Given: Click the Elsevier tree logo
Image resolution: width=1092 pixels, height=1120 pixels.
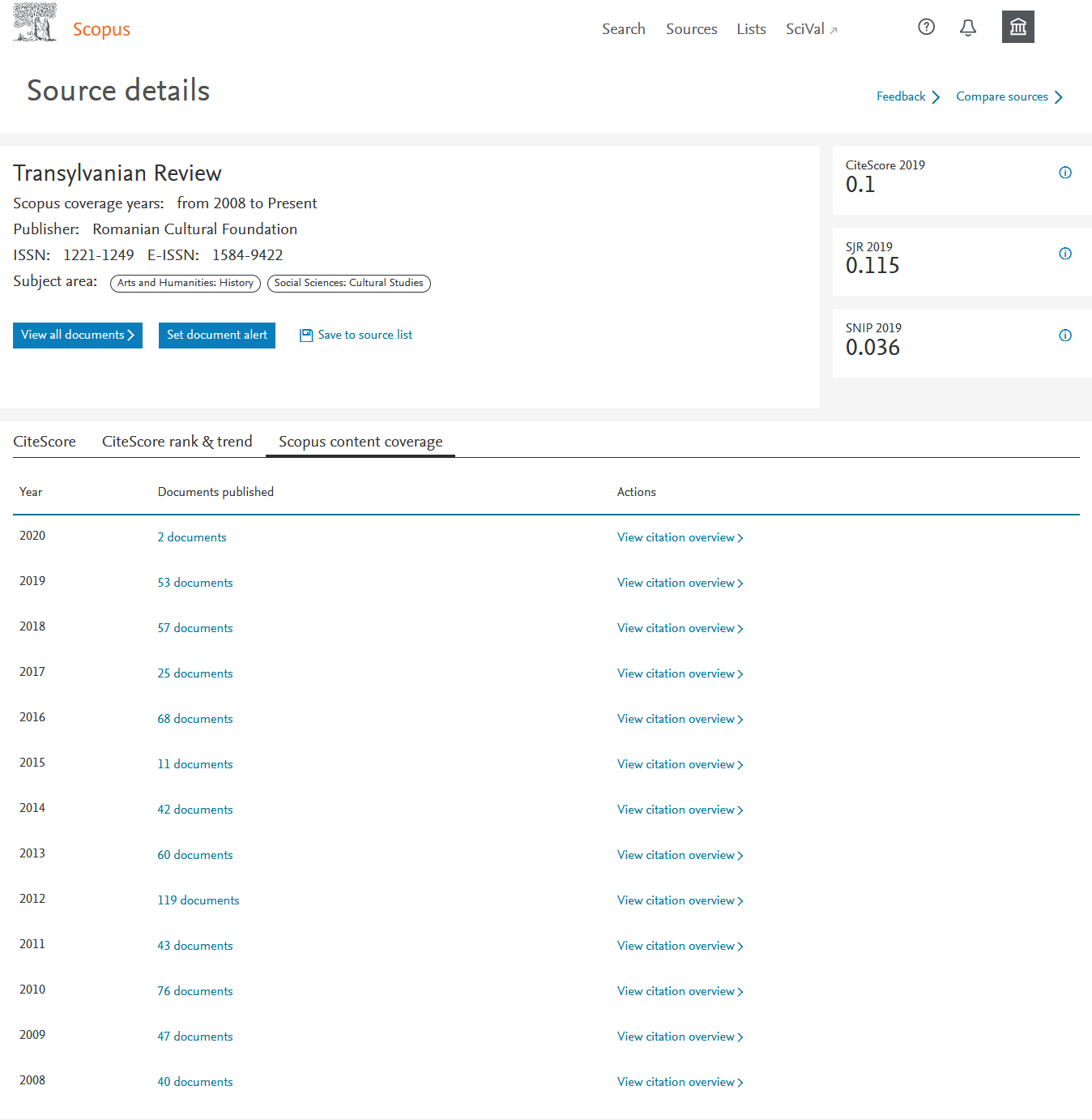Looking at the screenshot, I should pyautogui.click(x=35, y=23).
